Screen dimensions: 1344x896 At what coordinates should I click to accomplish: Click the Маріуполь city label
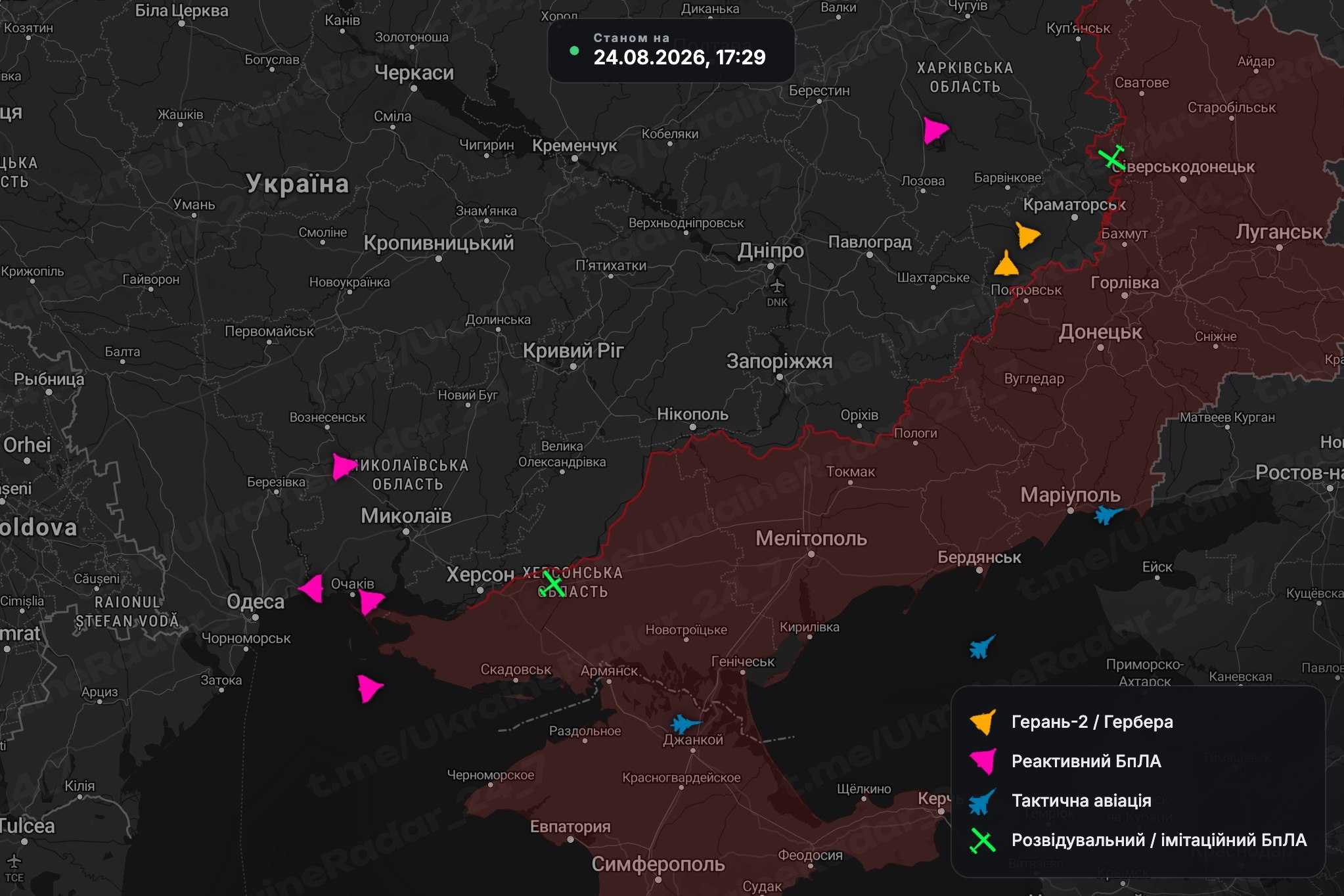(1071, 495)
